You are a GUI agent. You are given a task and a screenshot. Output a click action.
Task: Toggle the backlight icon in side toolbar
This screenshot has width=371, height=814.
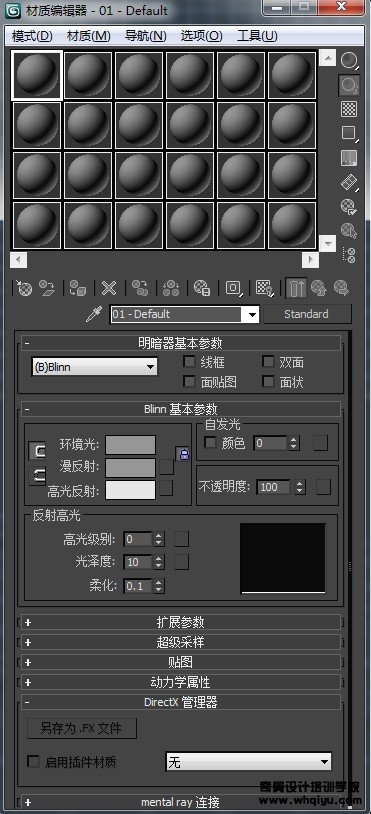tap(349, 85)
